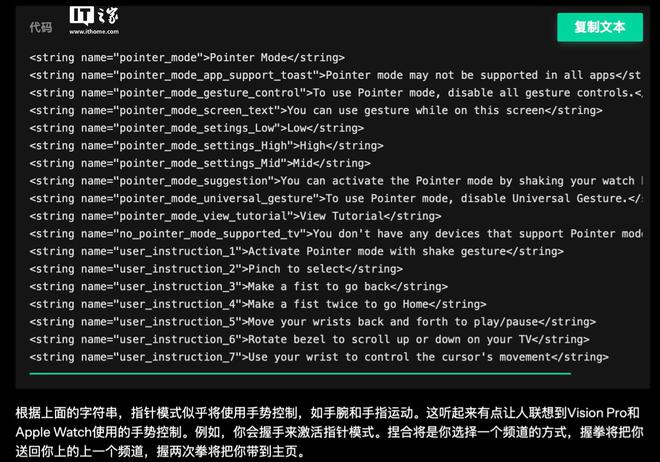This screenshot has height=462, width=660.
Task: Click the pointer_mode_settings_Mid code line
Action: (x=200, y=163)
